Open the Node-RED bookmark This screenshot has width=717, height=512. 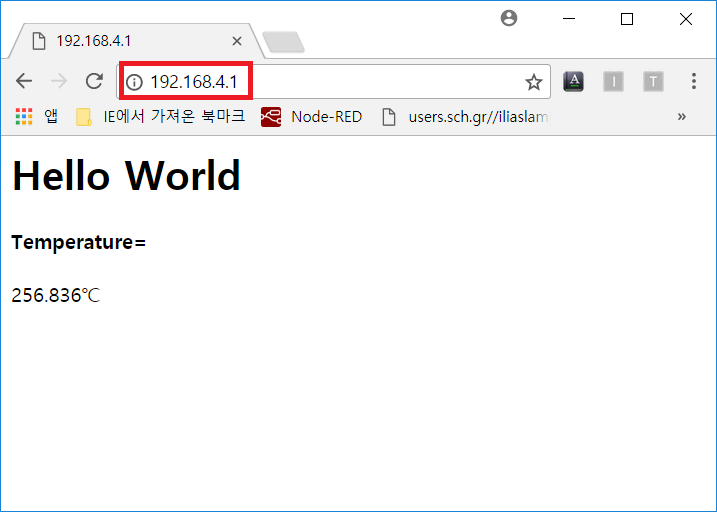coord(311,117)
